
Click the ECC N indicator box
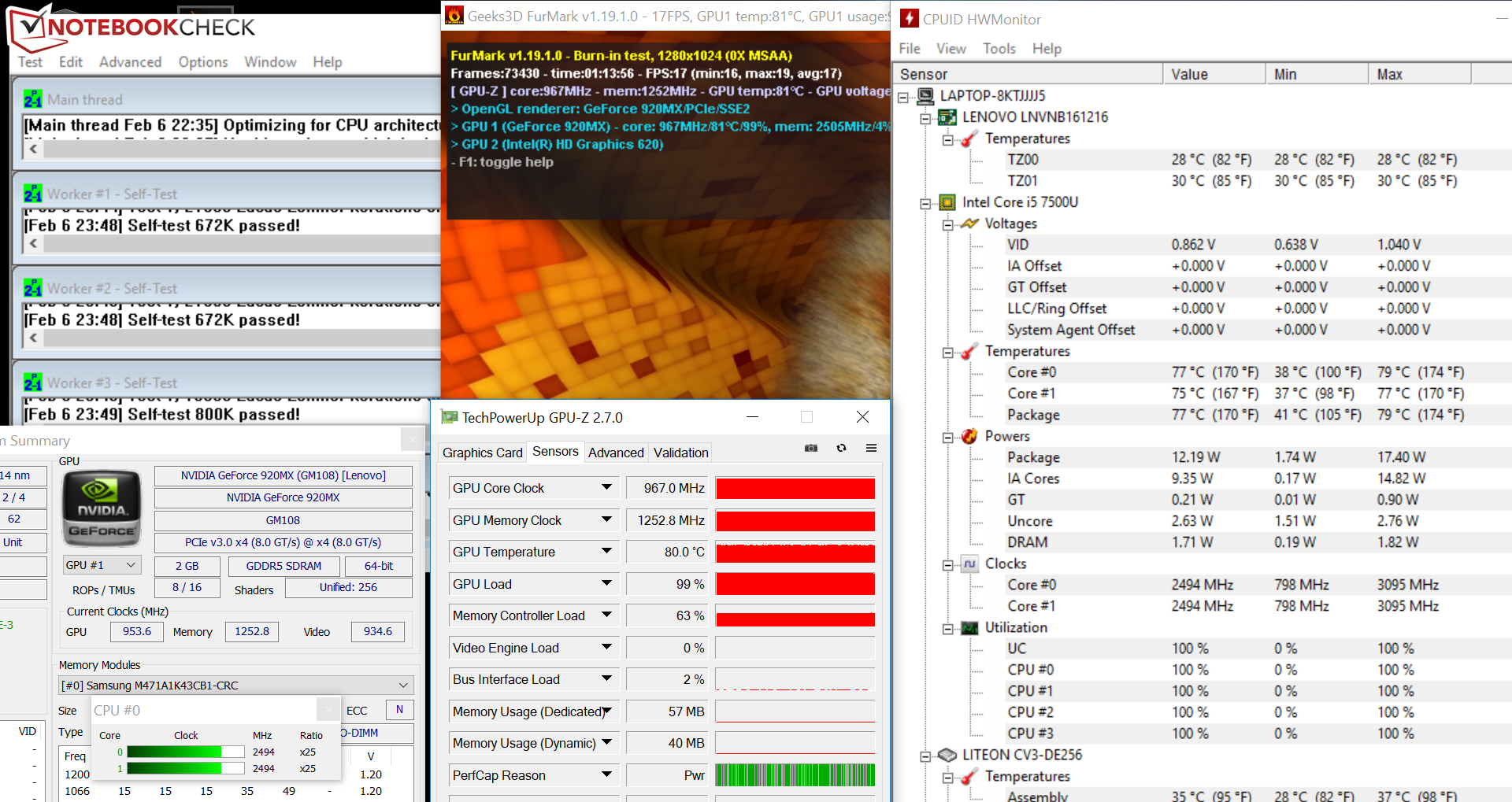pyautogui.click(x=400, y=709)
